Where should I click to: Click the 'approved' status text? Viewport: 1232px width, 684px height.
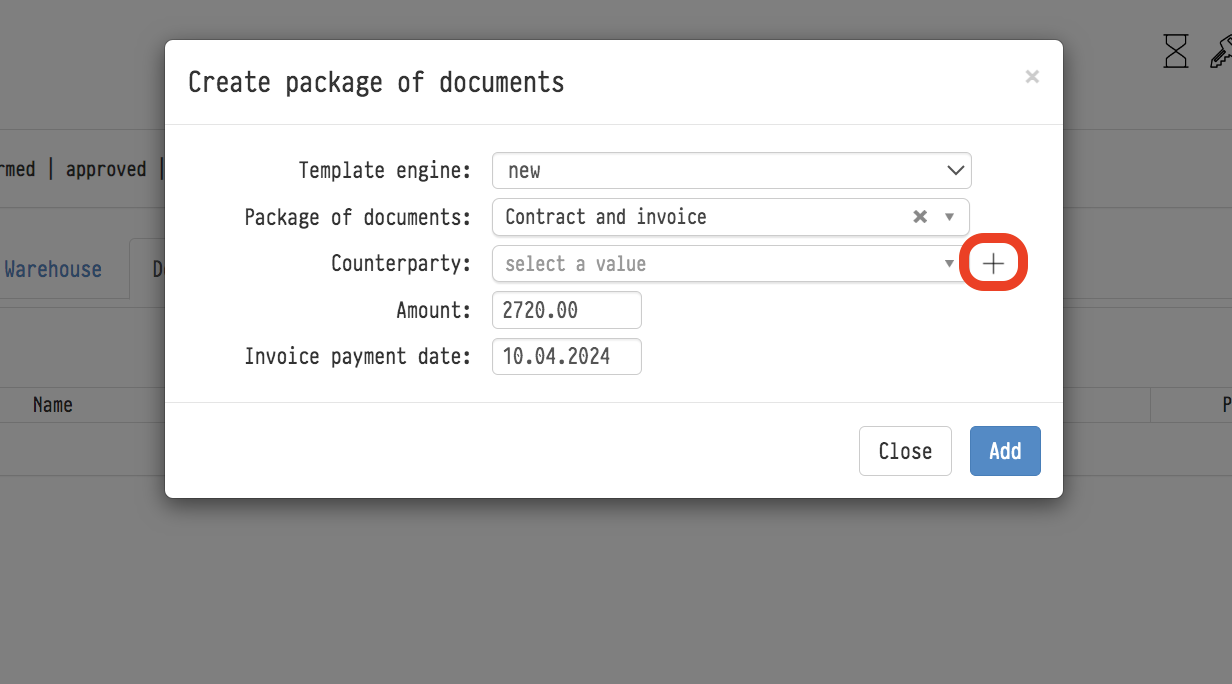(x=106, y=169)
